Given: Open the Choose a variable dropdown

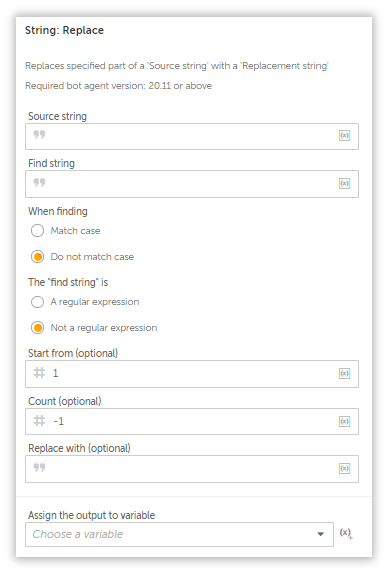Looking at the screenshot, I should click(179, 534).
